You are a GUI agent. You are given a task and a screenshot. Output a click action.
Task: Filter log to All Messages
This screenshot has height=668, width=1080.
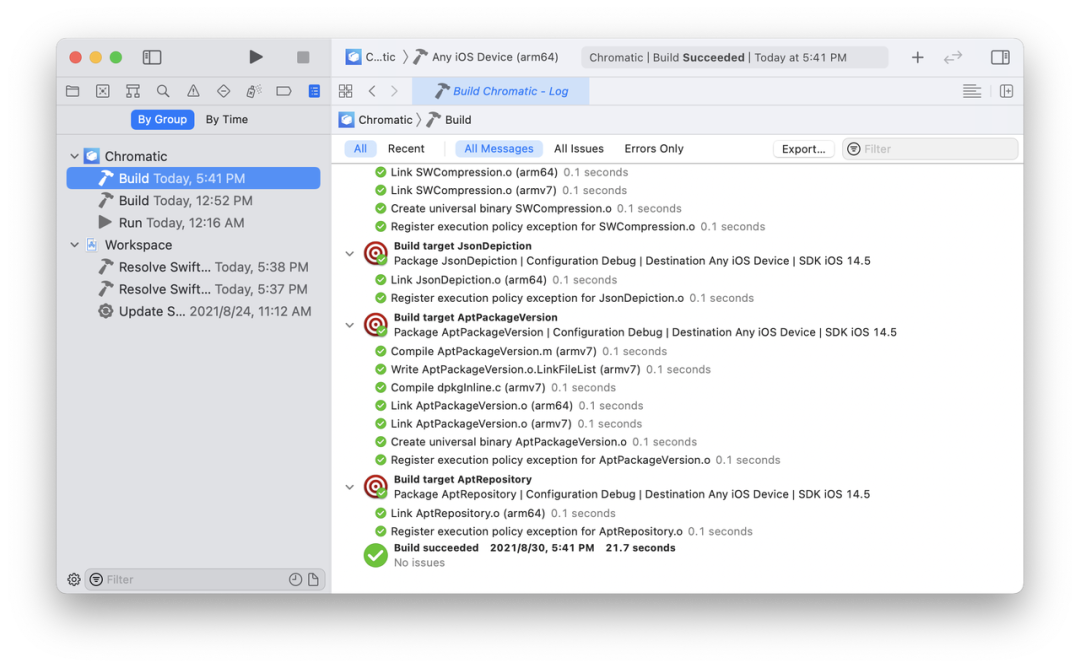coord(499,149)
